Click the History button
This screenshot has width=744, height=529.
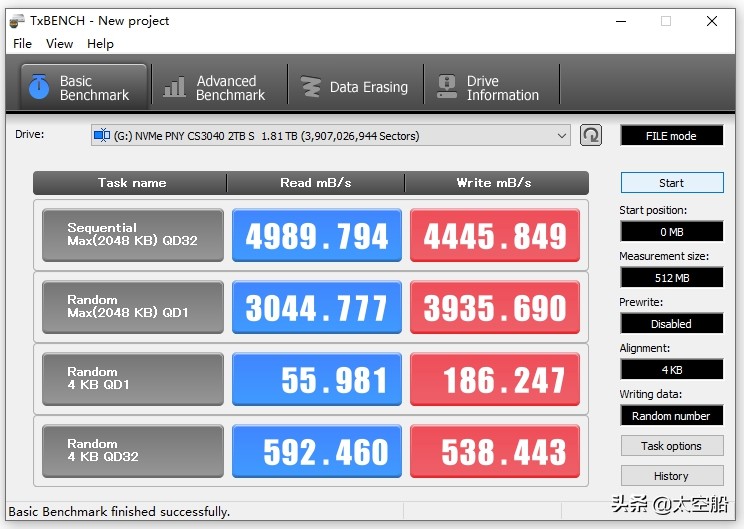pos(671,476)
